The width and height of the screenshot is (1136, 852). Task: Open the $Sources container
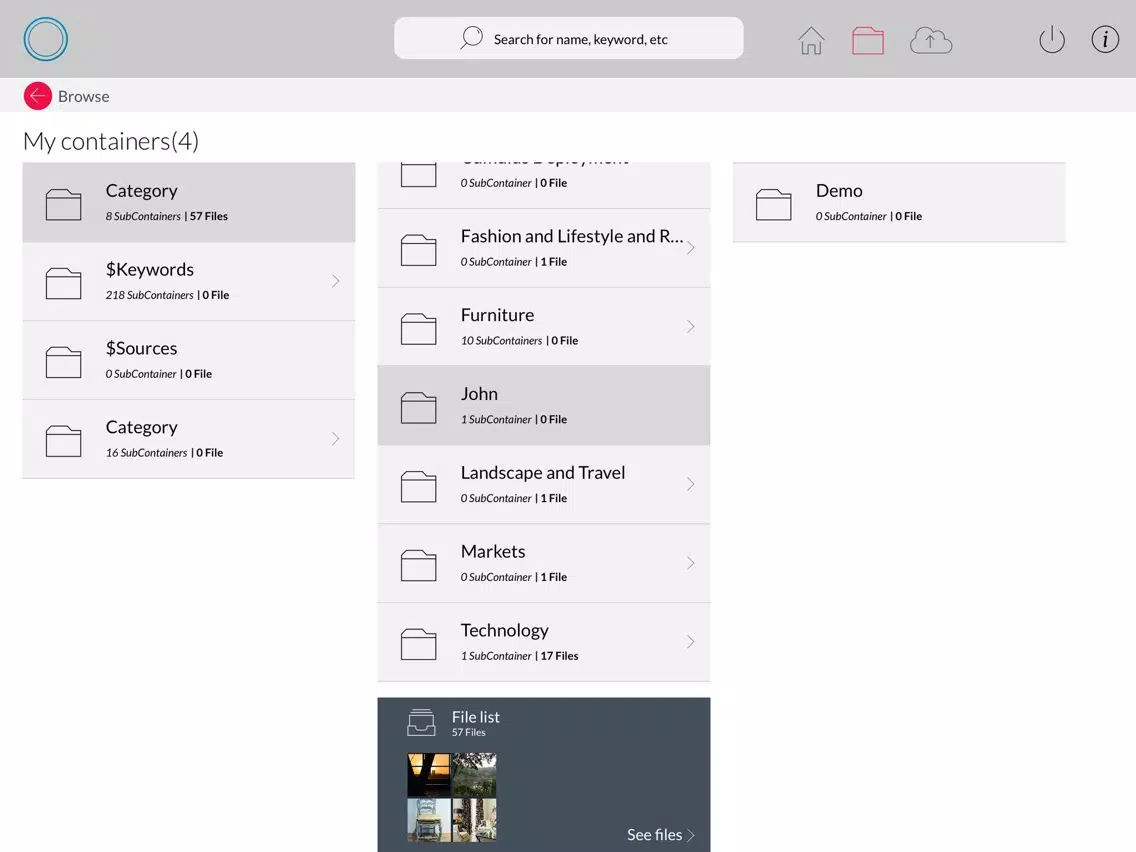tap(188, 360)
